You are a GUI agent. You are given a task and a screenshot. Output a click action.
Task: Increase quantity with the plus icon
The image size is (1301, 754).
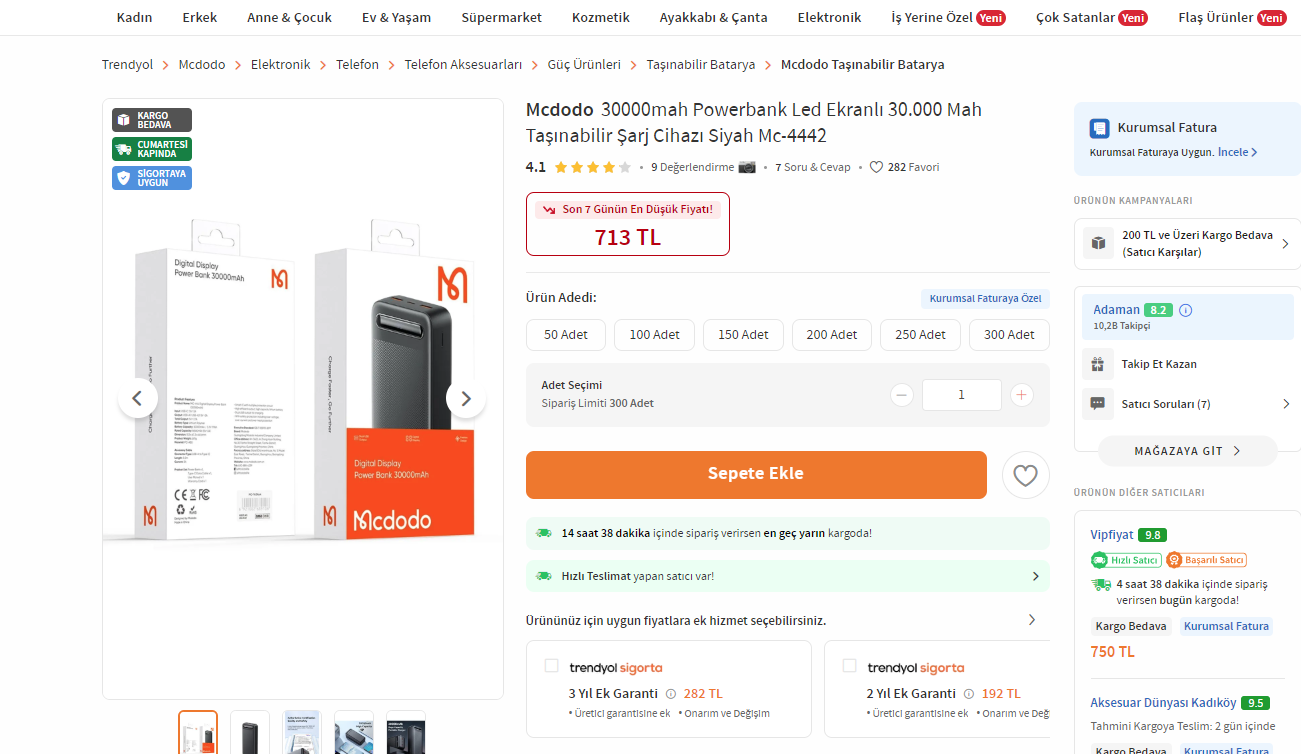(1021, 395)
